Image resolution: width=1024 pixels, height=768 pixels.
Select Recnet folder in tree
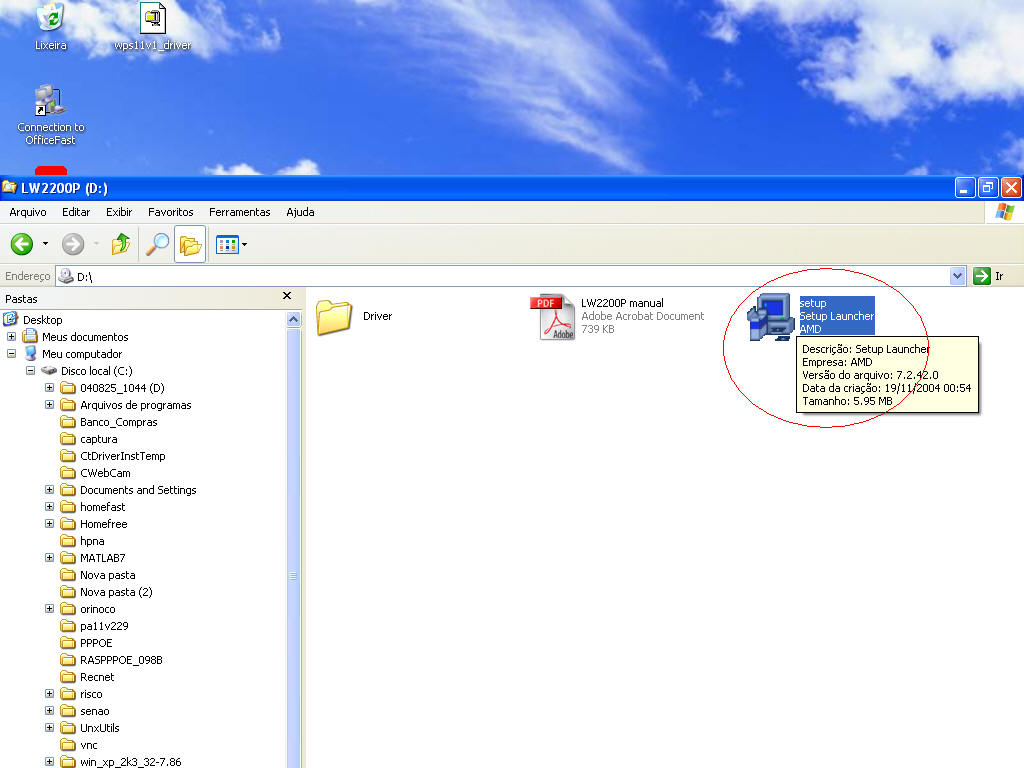(x=97, y=677)
